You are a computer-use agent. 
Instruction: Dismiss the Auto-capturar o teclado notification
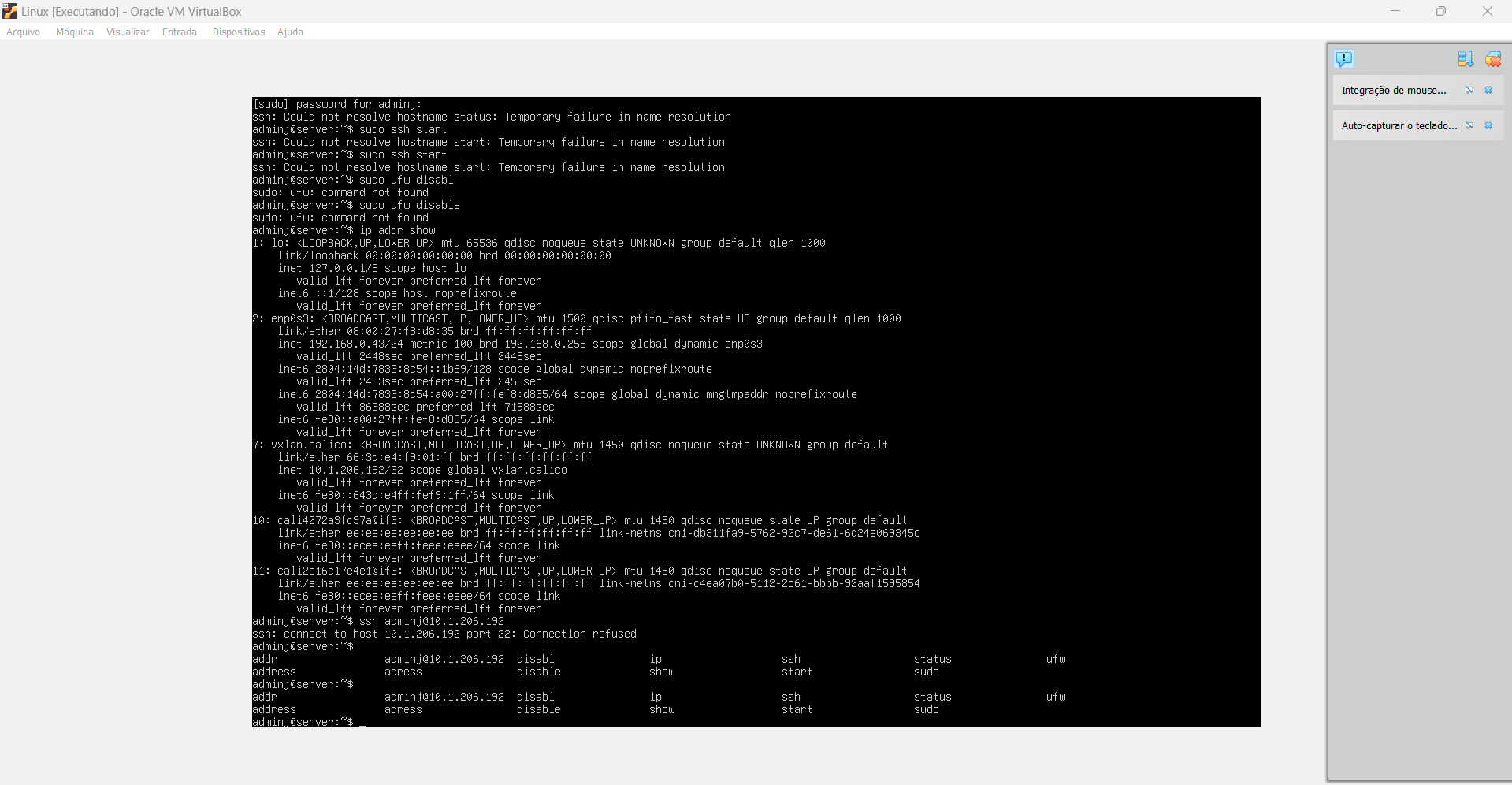(x=1488, y=125)
